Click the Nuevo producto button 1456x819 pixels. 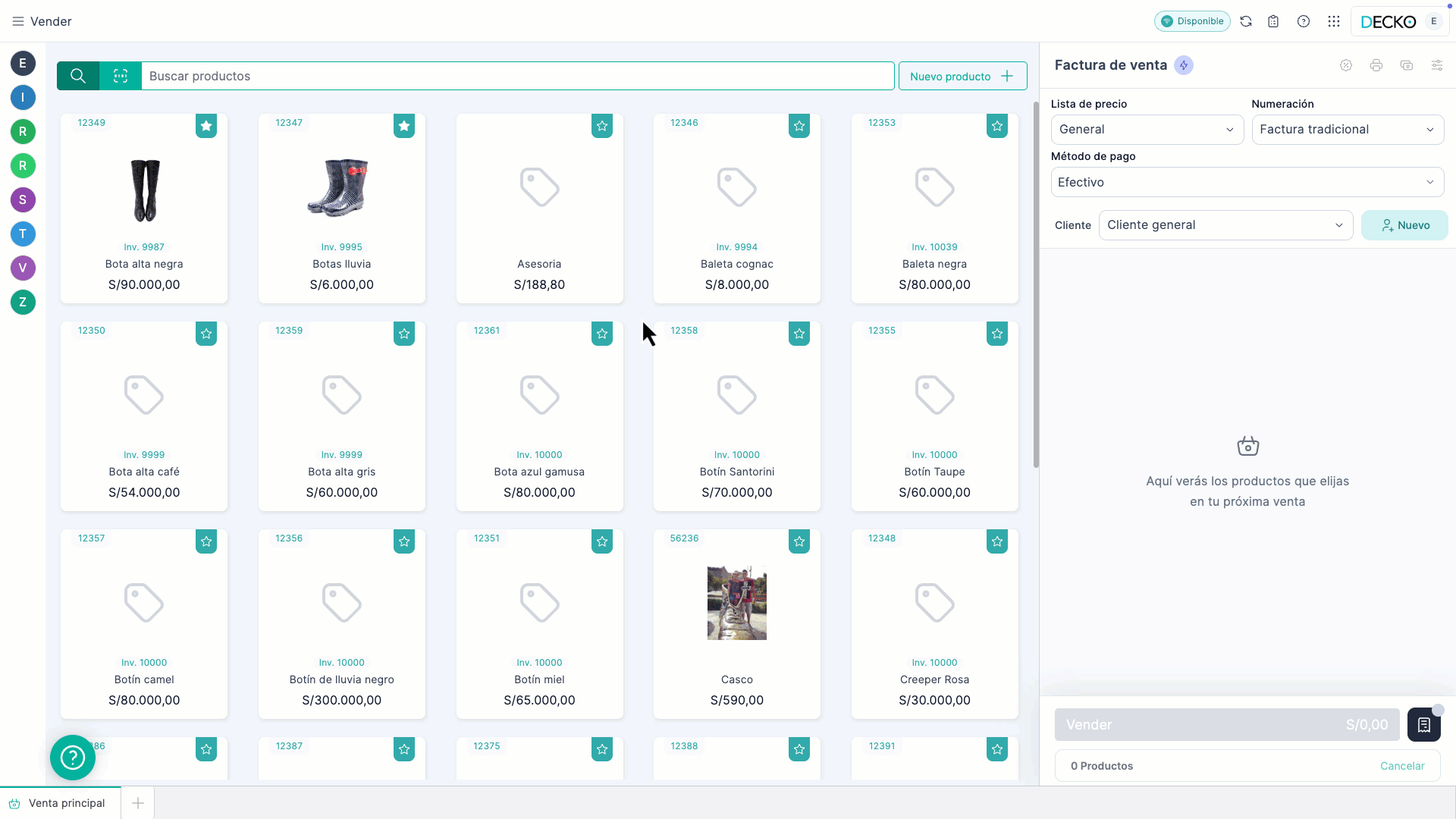[962, 76]
